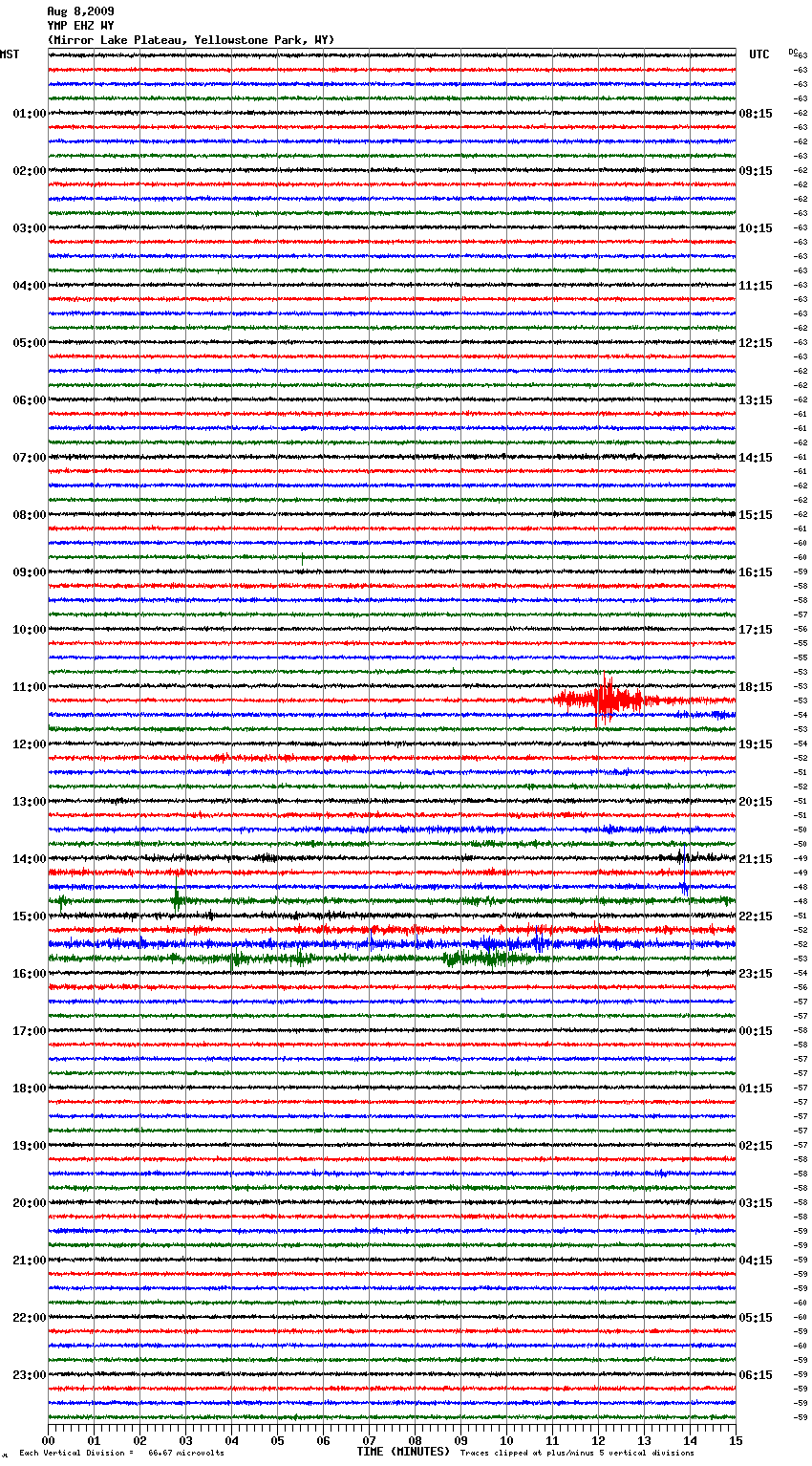Select the 10:00 MST row label
Viewport: 812px width, 1466px height.
point(30,630)
